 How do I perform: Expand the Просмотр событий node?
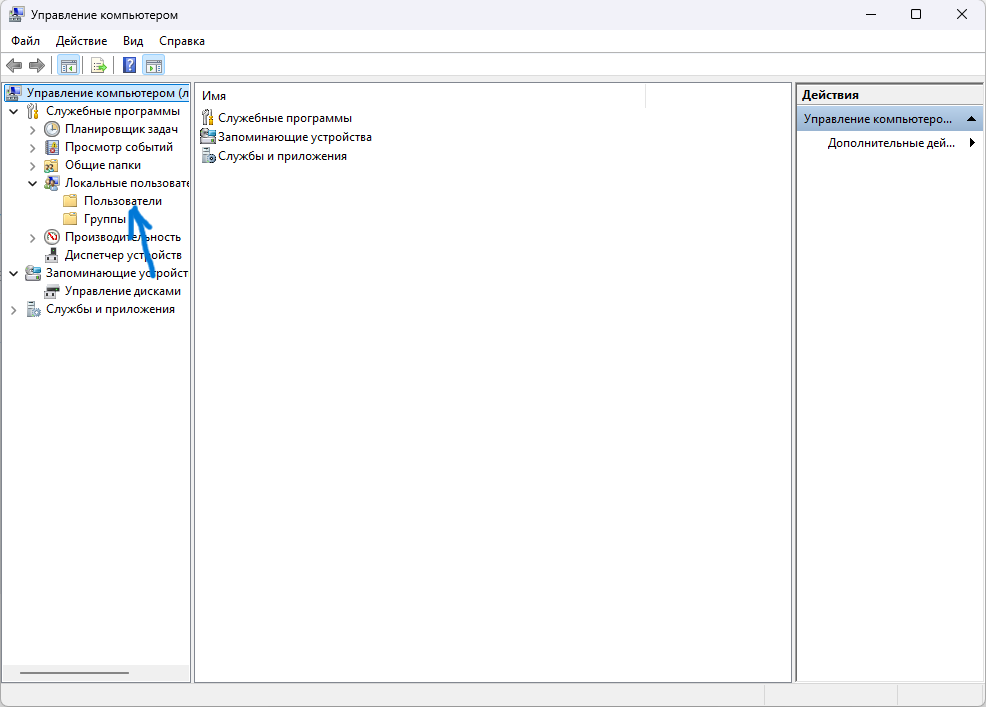click(x=33, y=148)
